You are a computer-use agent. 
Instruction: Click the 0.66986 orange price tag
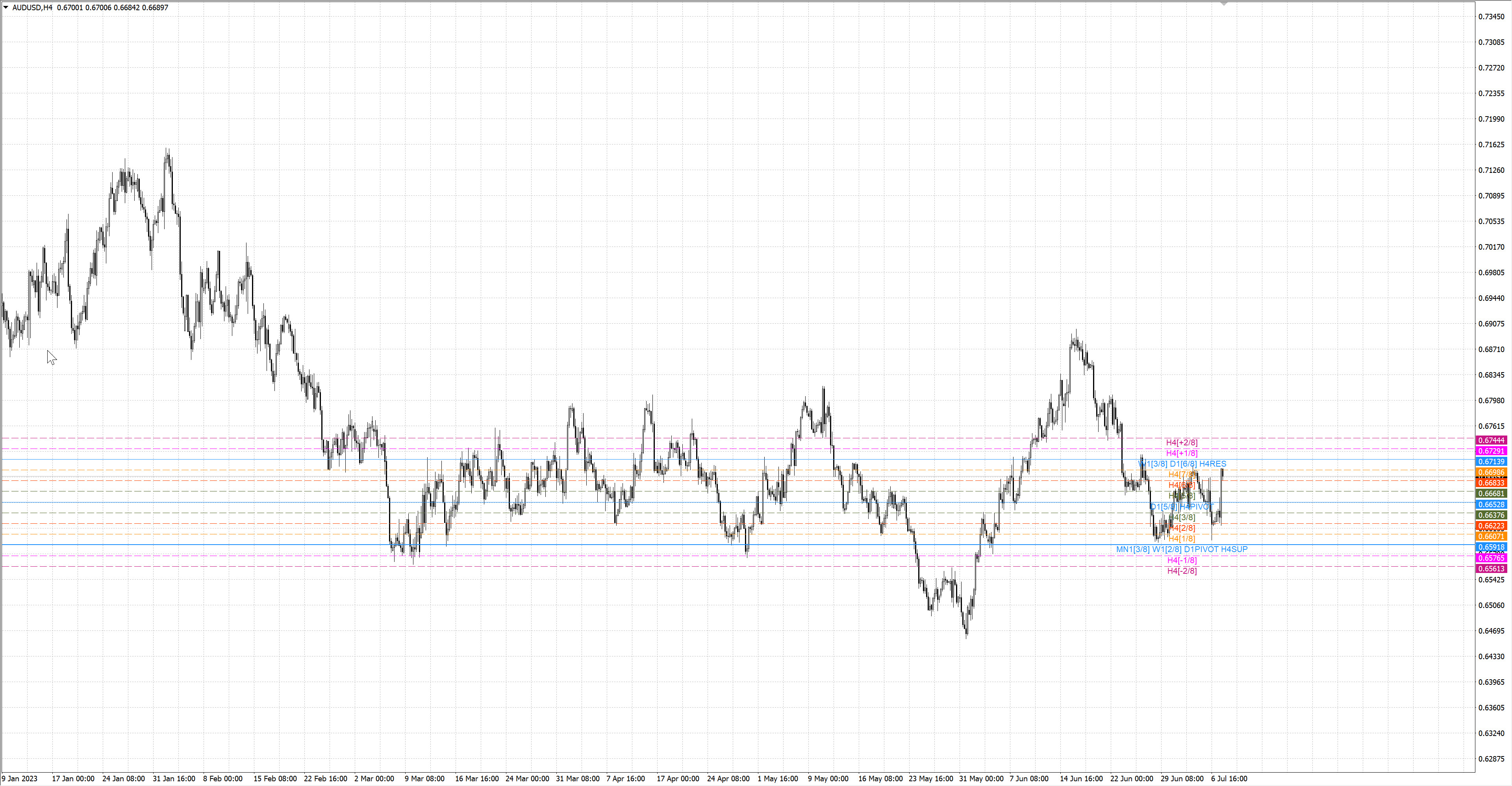[1492, 473]
